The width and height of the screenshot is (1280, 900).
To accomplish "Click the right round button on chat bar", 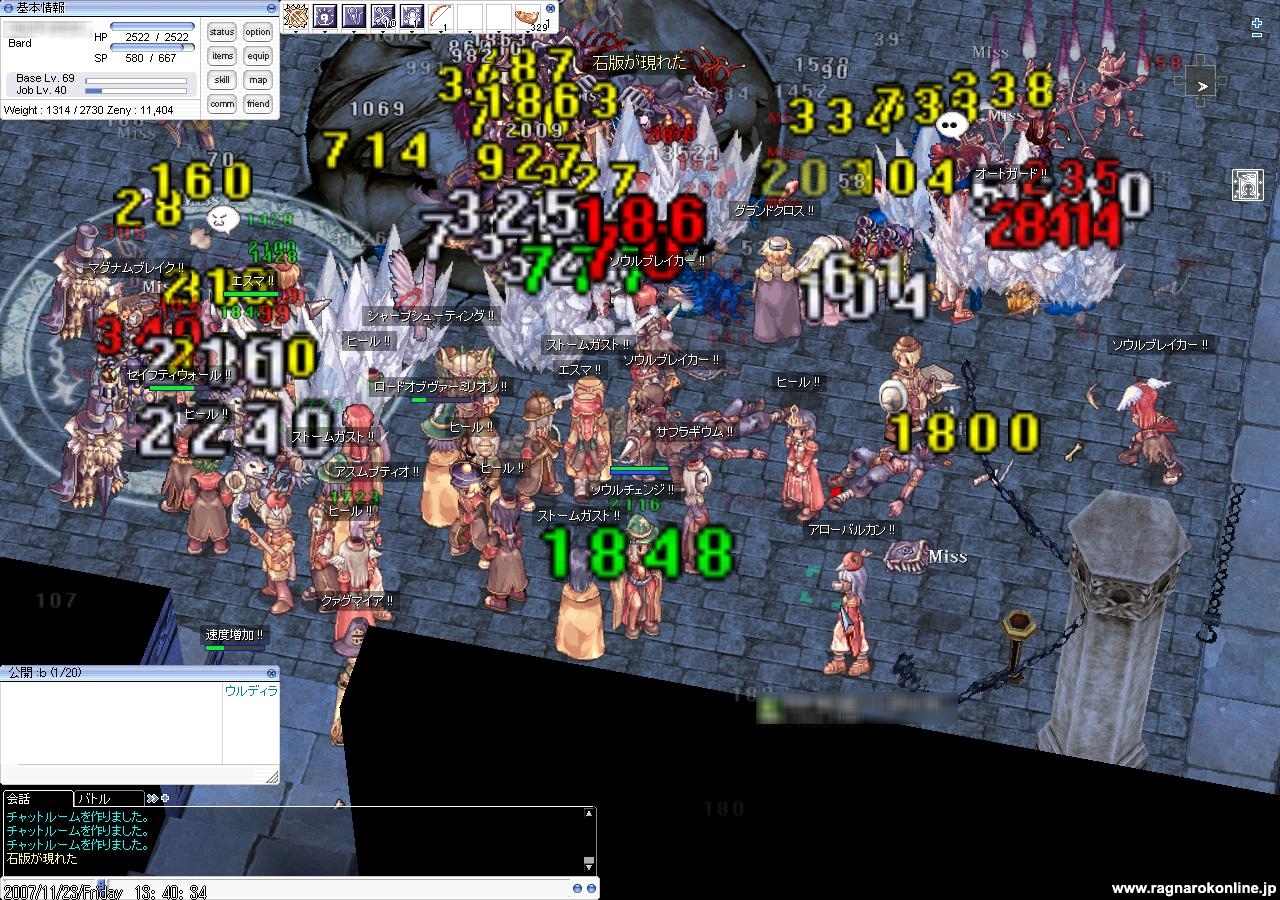I will (591, 888).
